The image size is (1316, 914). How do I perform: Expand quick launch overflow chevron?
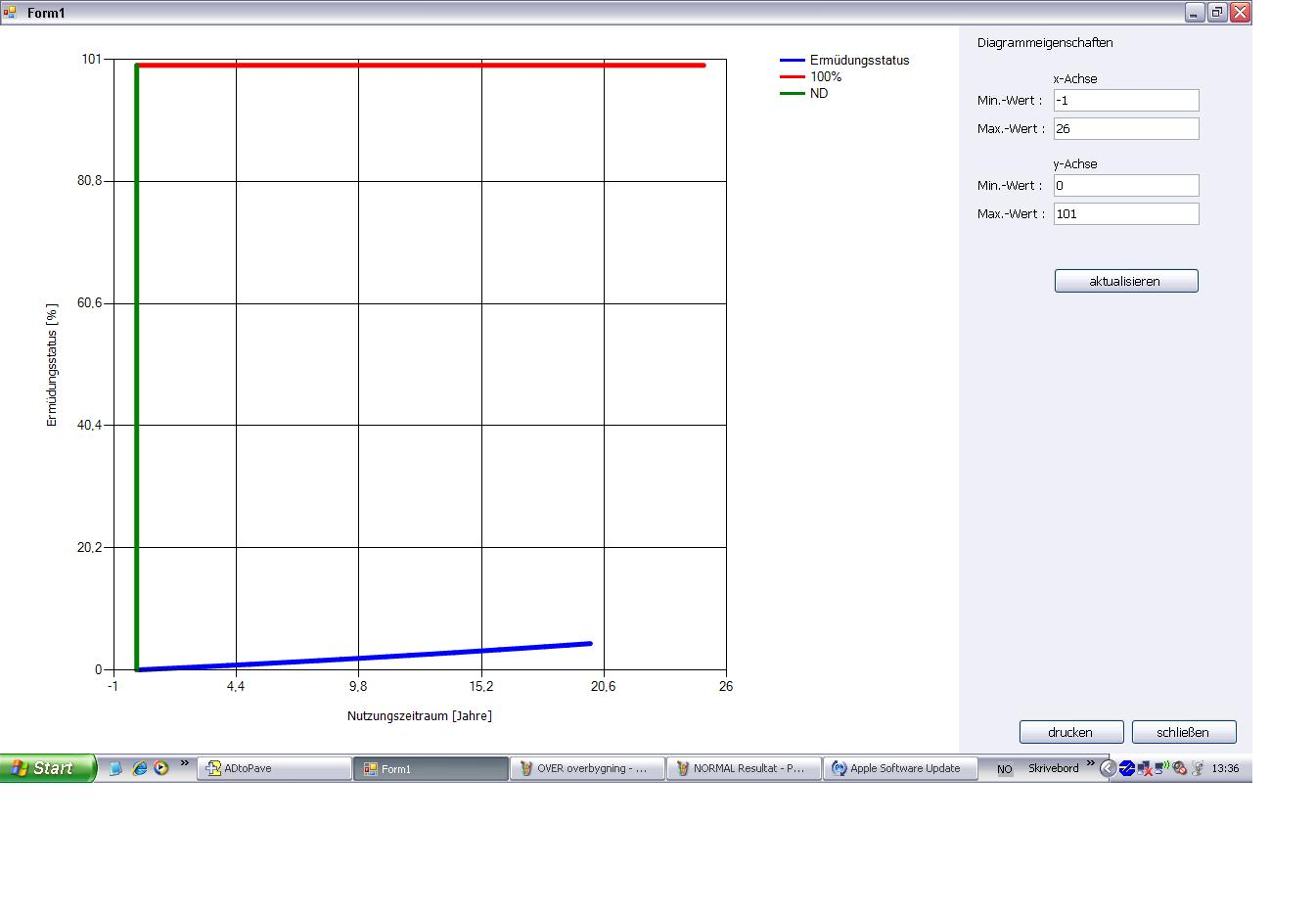[x=185, y=764]
